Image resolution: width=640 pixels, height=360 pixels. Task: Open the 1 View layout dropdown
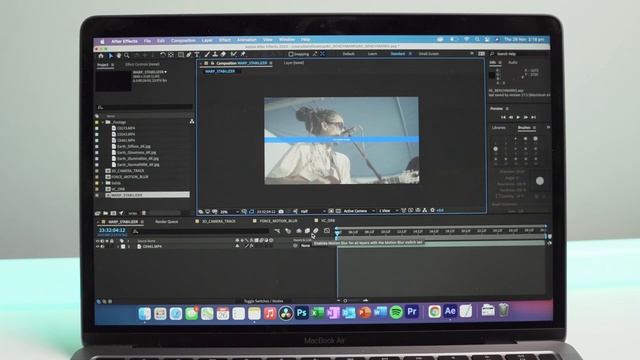point(388,211)
